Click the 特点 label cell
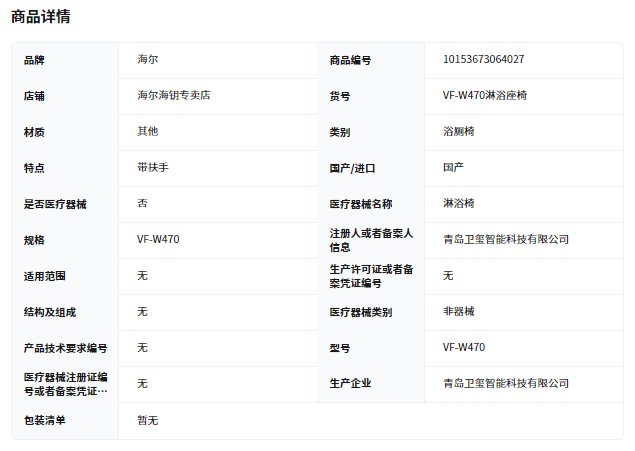635x451 pixels. [34, 168]
